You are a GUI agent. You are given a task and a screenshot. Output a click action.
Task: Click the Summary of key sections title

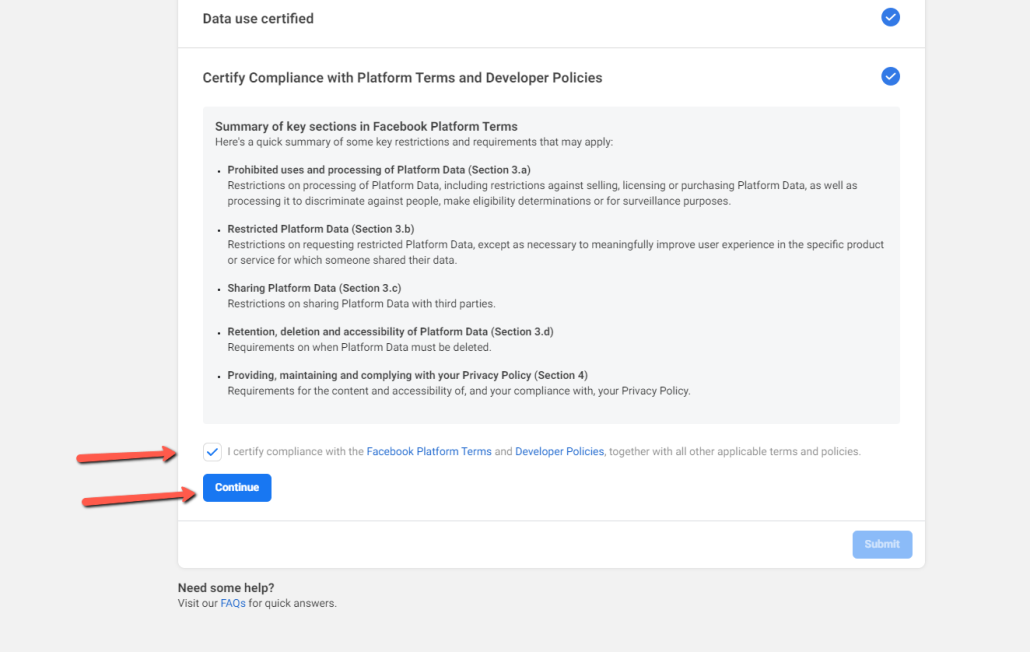[x=366, y=126]
